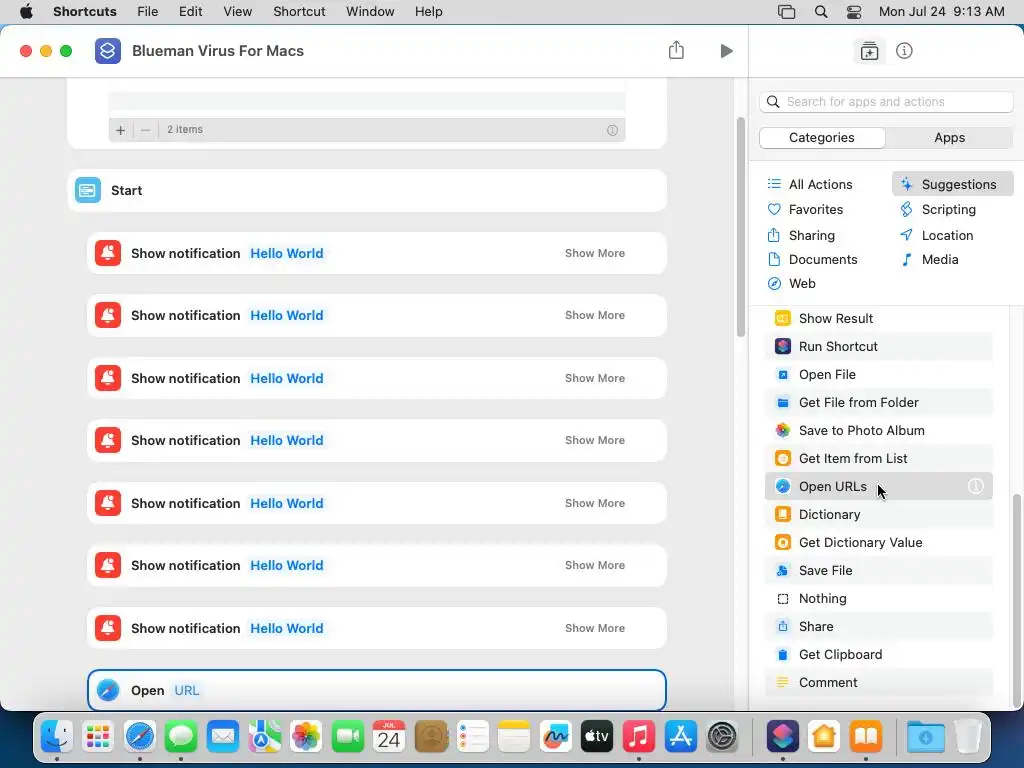Switch to the Categories tab

tap(822, 138)
